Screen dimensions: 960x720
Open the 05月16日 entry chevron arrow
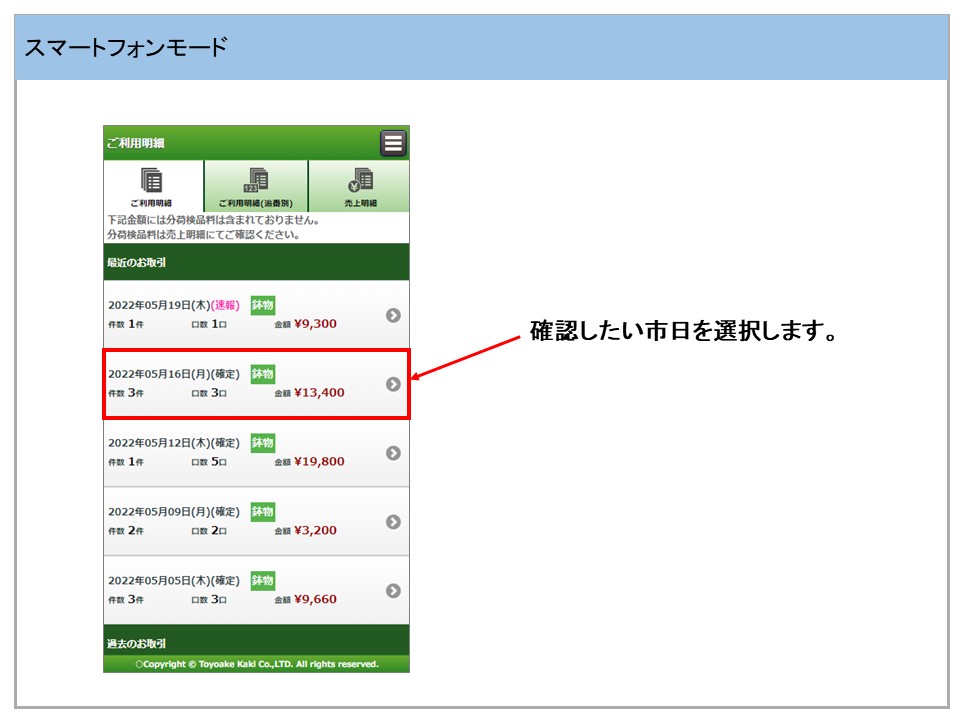tap(393, 384)
